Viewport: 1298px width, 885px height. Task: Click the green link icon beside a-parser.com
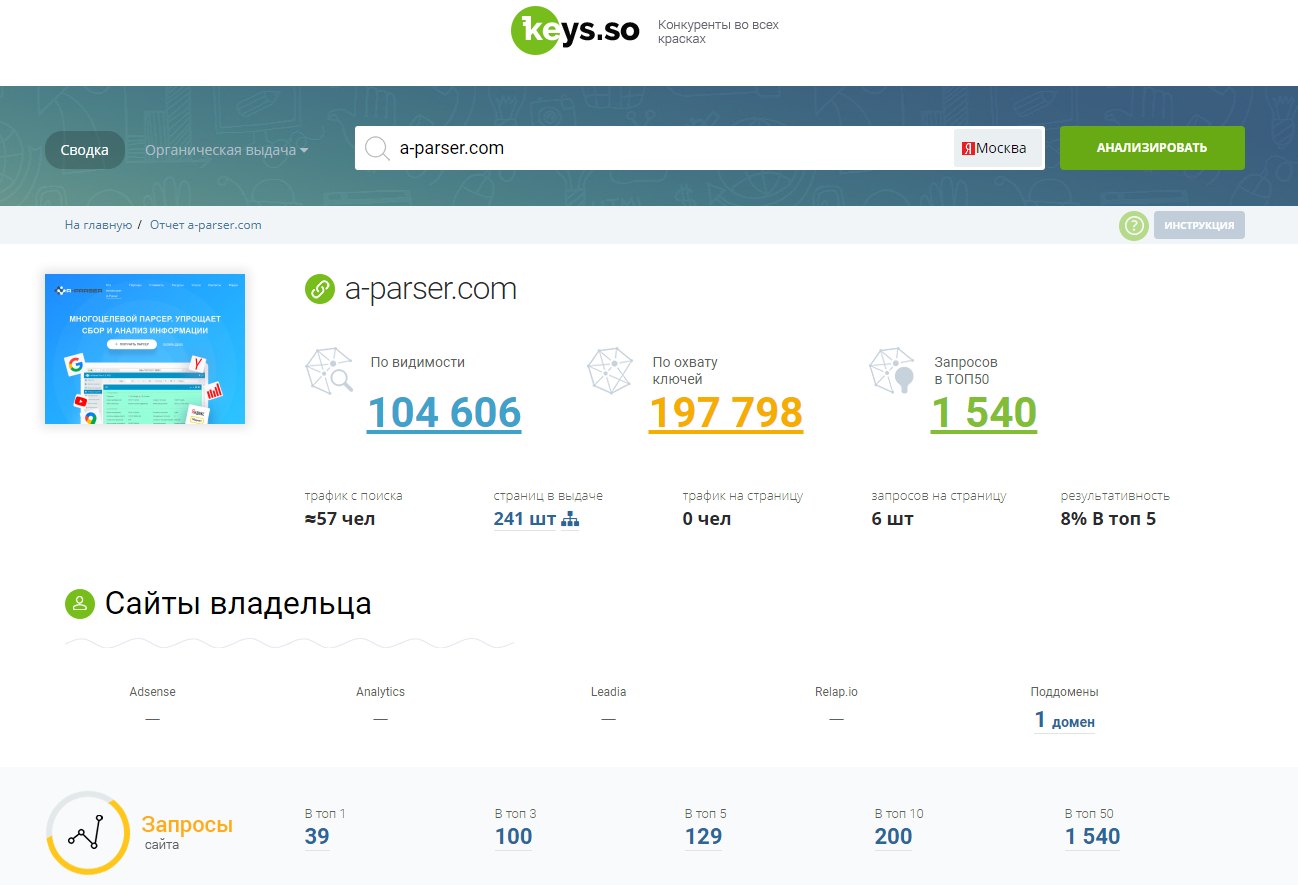(319, 290)
